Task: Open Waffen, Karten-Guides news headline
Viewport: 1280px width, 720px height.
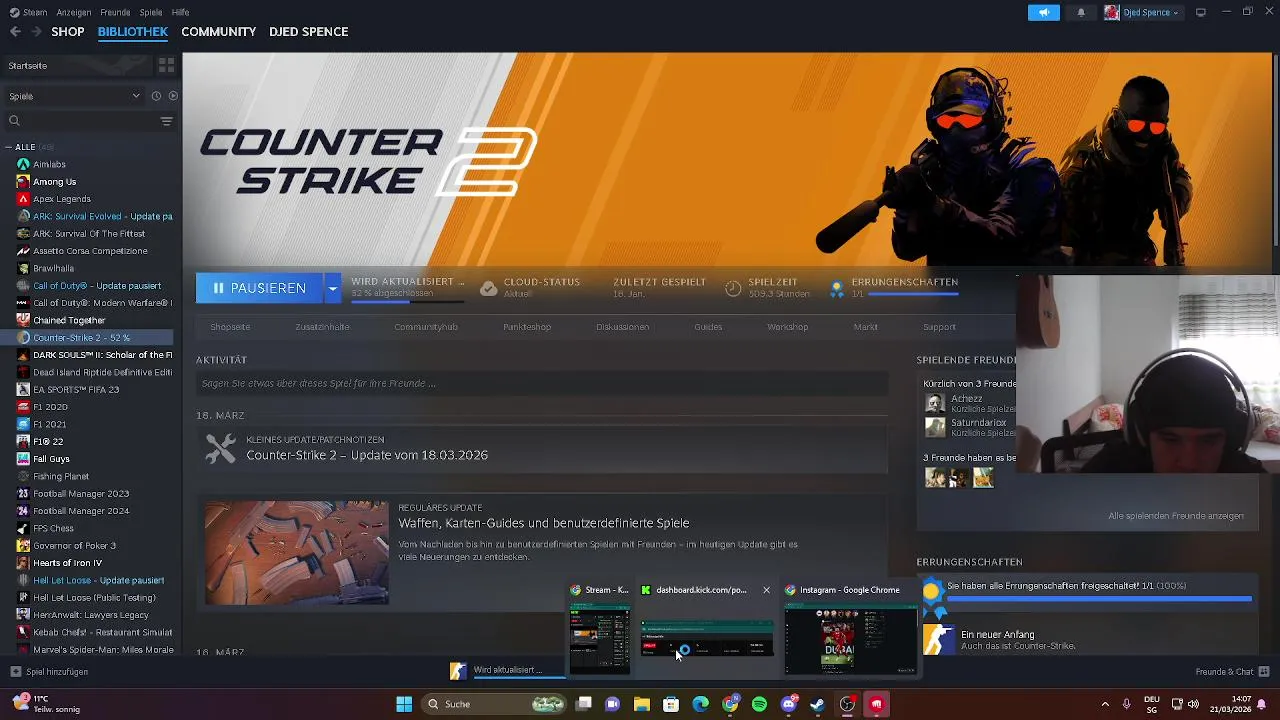Action: coord(543,523)
